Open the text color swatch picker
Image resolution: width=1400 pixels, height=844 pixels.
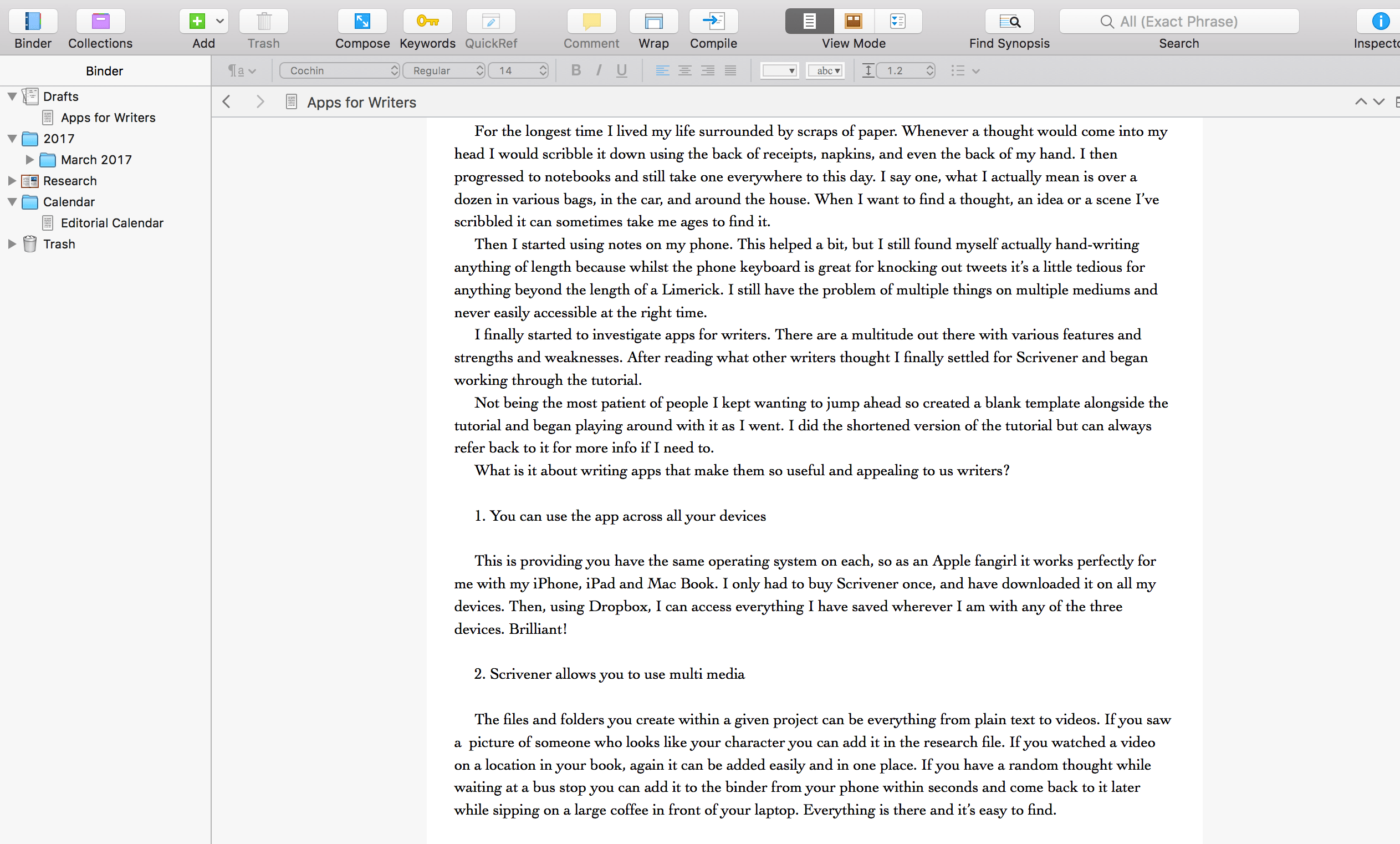779,70
